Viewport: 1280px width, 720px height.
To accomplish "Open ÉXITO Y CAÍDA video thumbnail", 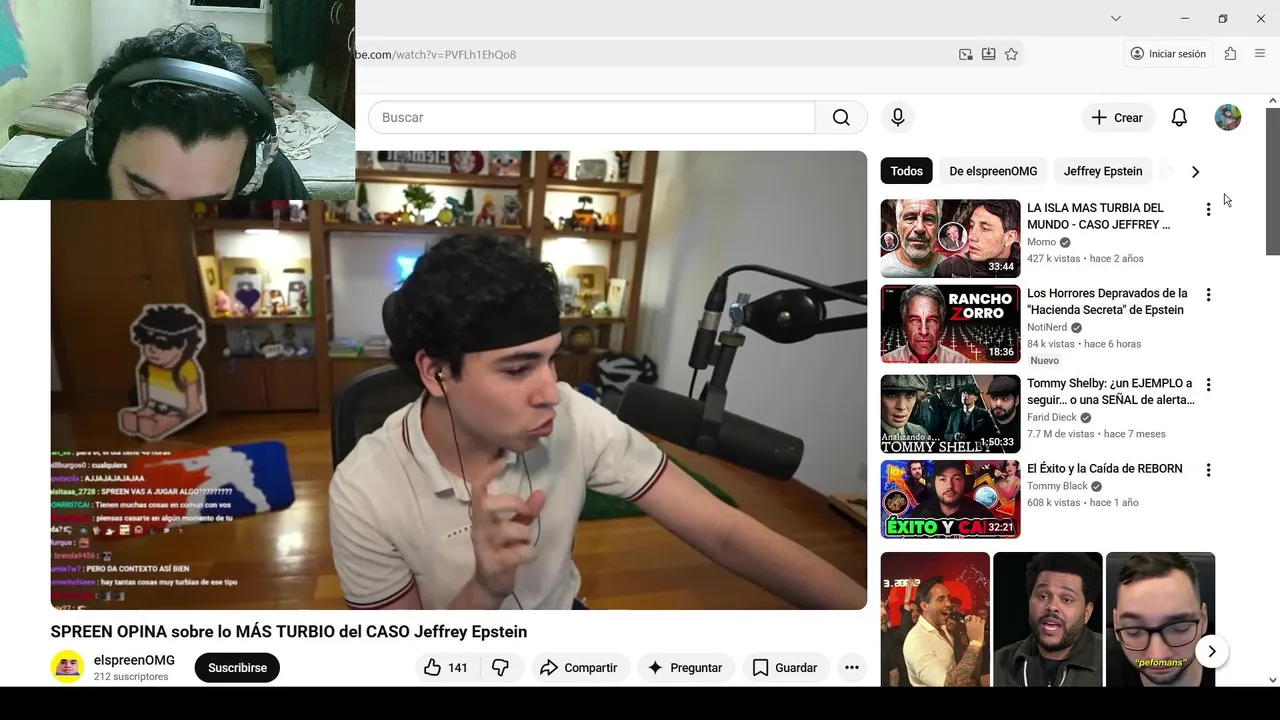I will [x=950, y=499].
